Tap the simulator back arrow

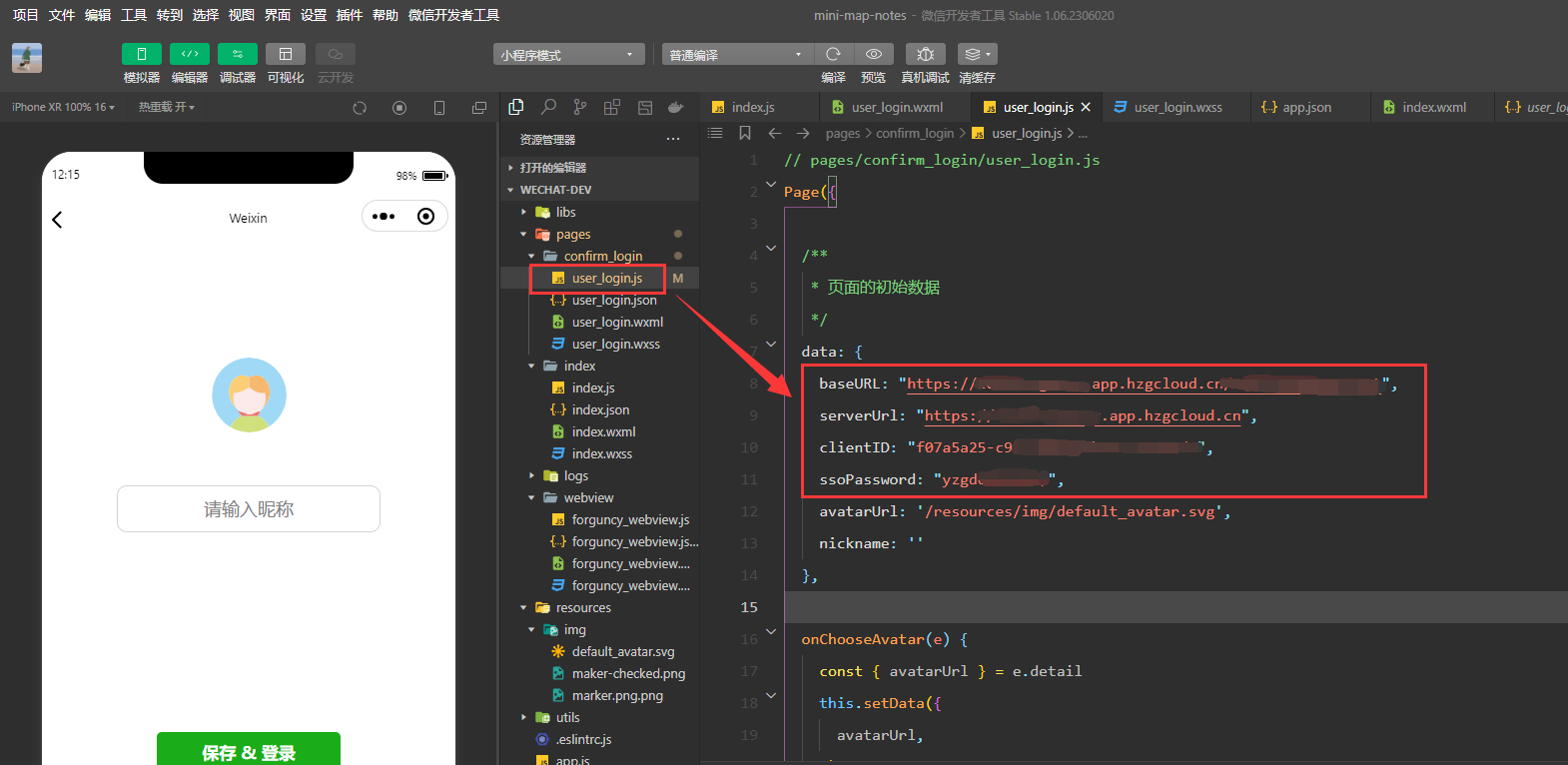[x=57, y=219]
